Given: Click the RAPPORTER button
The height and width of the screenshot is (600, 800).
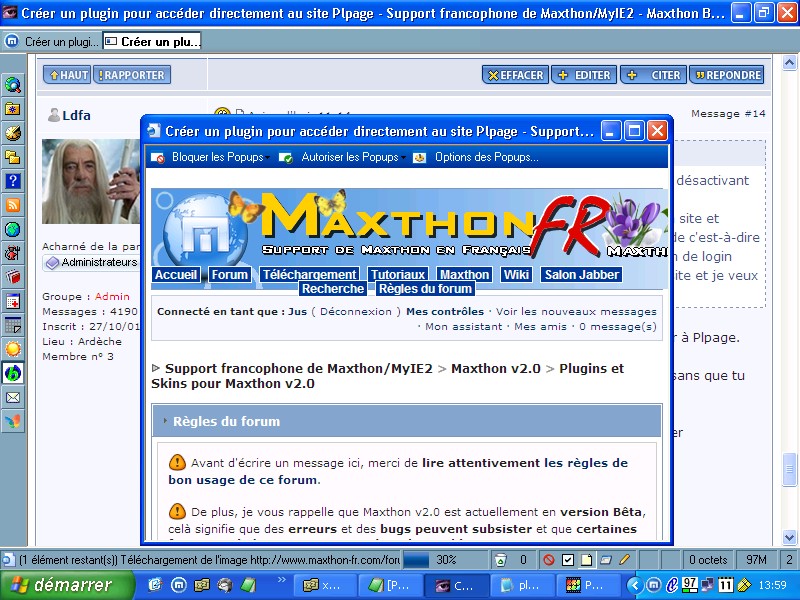Looking at the screenshot, I should point(132,75).
